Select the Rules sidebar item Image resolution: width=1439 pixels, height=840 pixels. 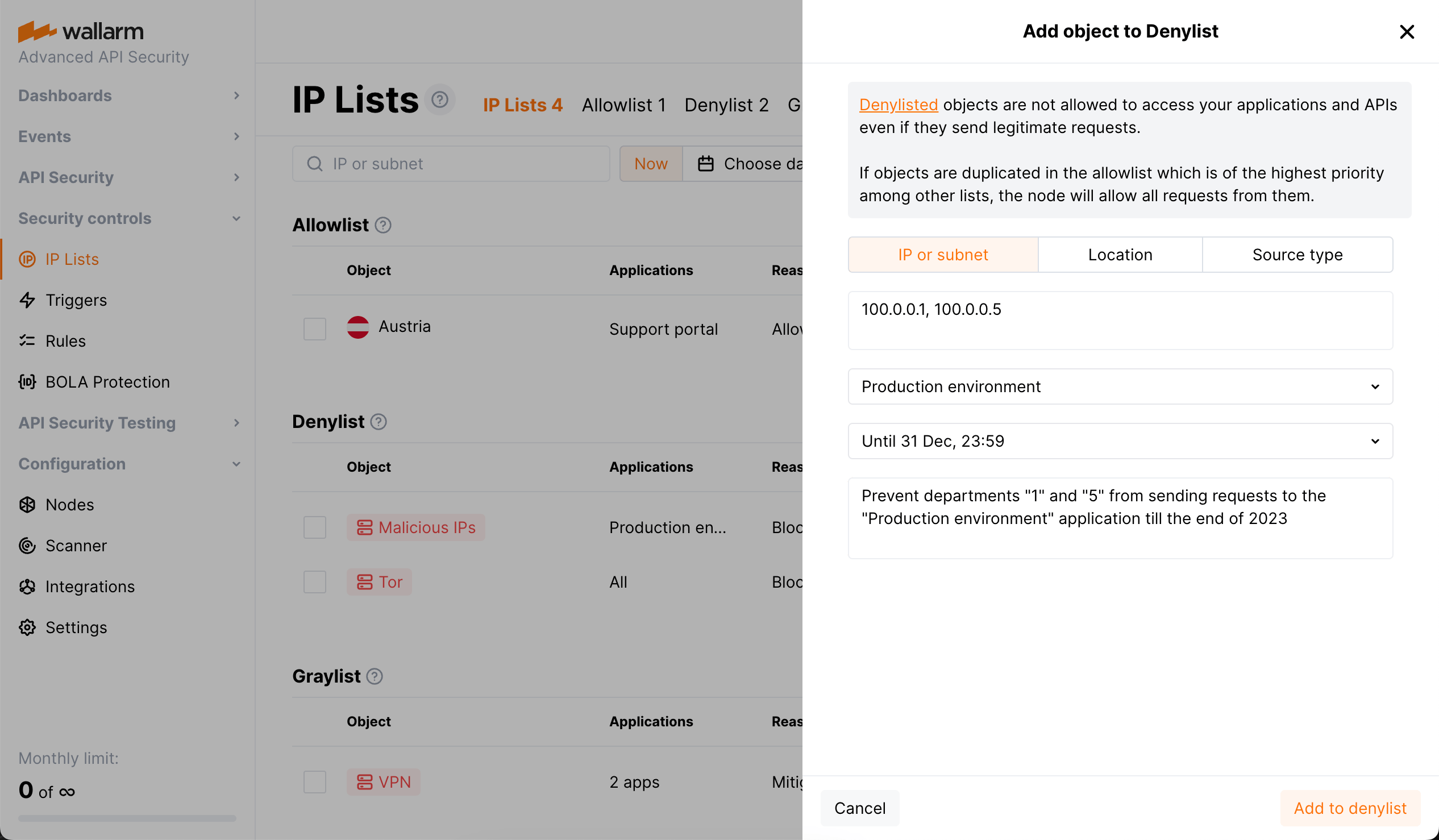point(65,341)
